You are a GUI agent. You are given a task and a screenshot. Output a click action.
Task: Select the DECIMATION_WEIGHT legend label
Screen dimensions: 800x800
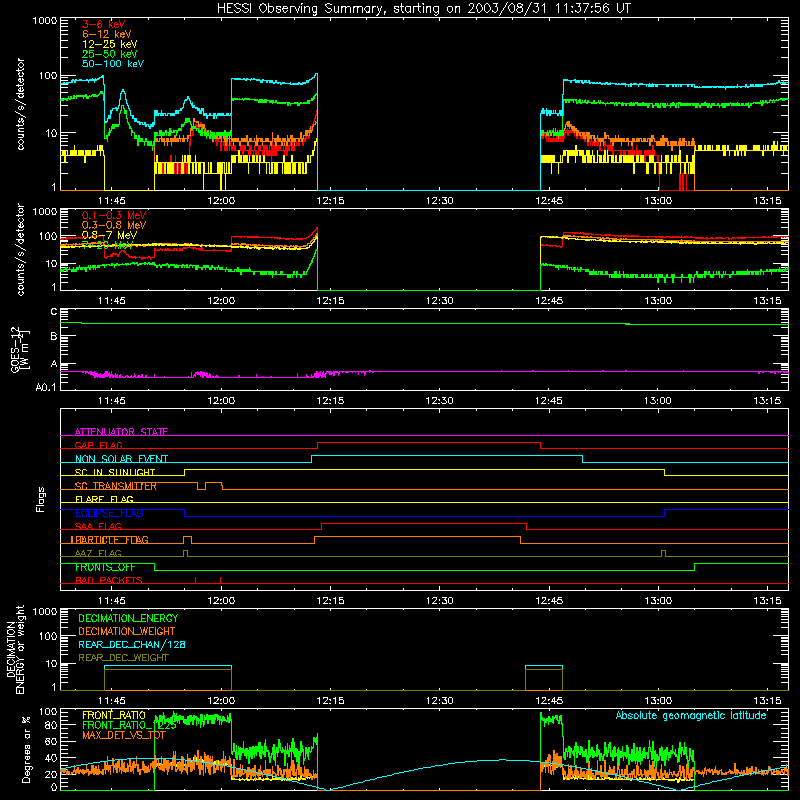127,631
